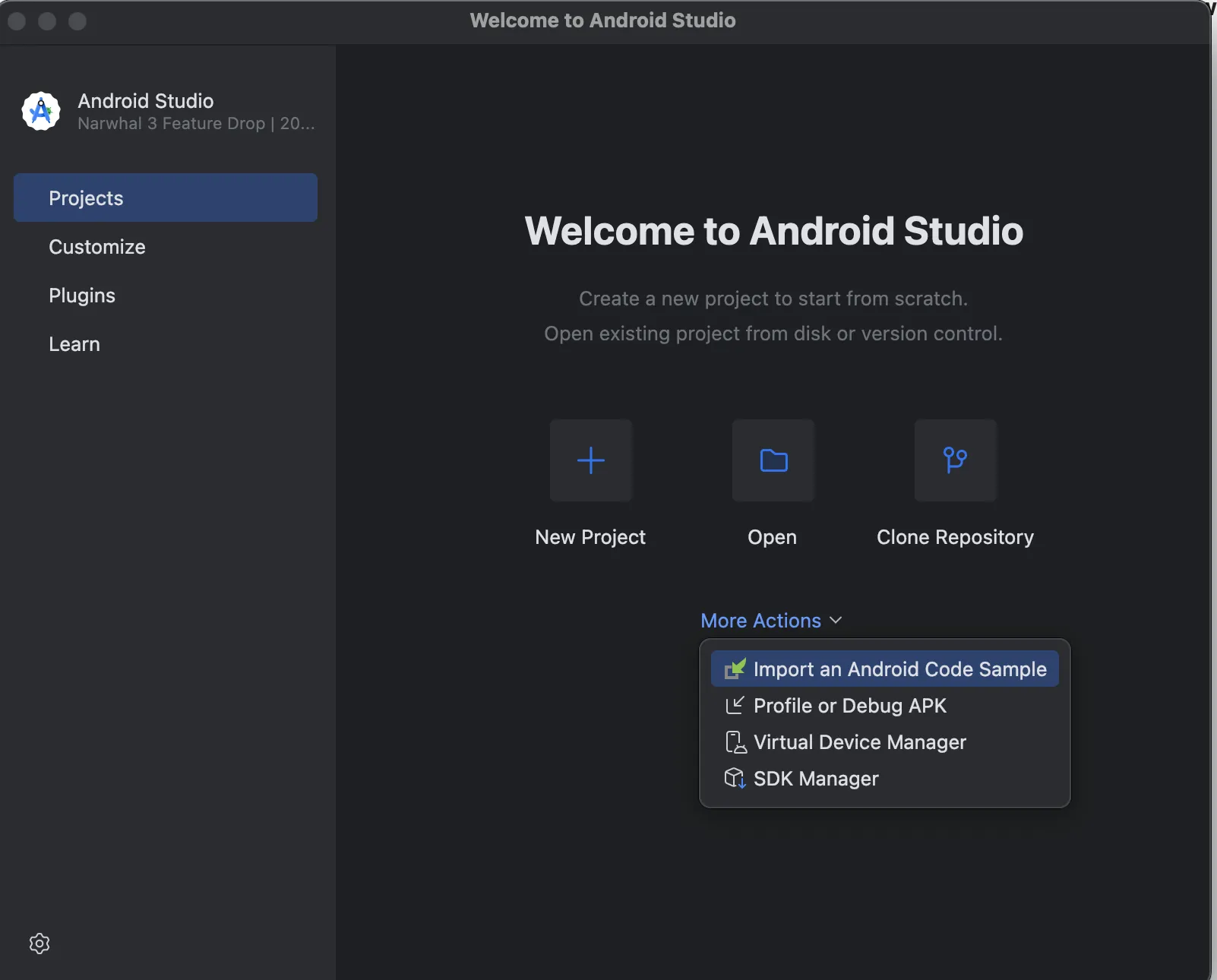This screenshot has width=1217, height=980.
Task: Open the Plugins tab
Action: point(166,295)
